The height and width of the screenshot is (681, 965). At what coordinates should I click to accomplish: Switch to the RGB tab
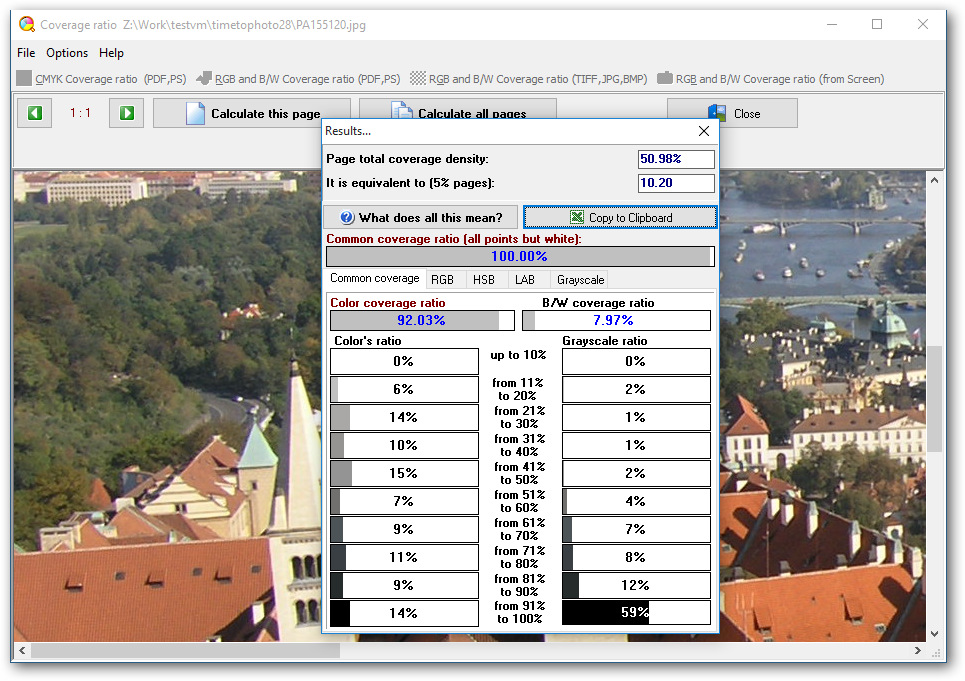442,280
